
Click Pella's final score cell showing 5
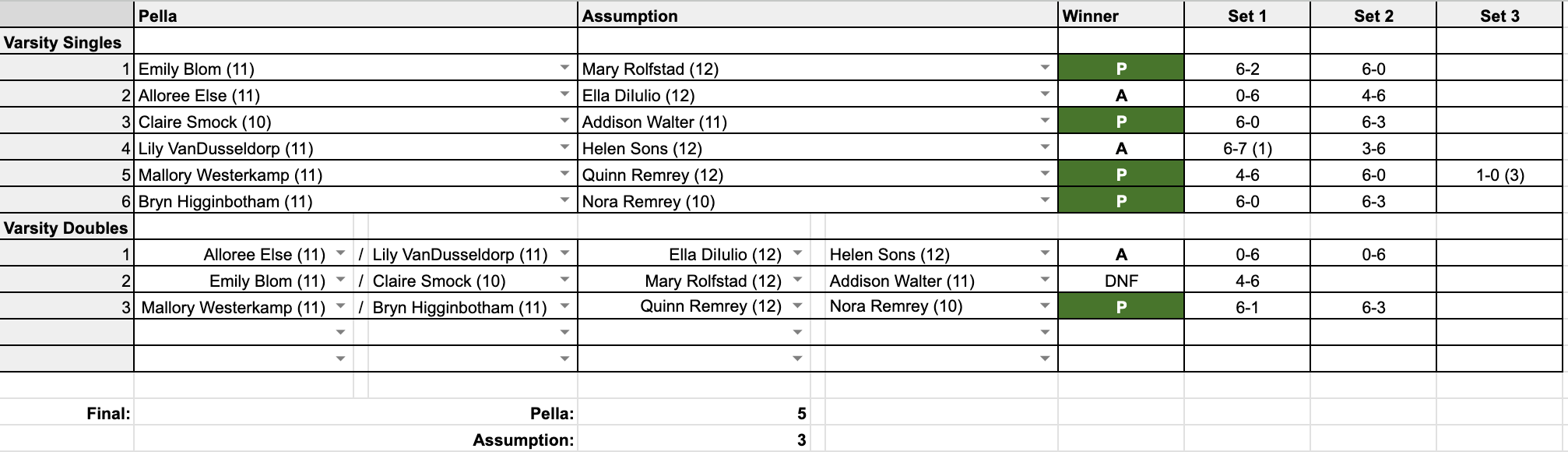click(701, 413)
